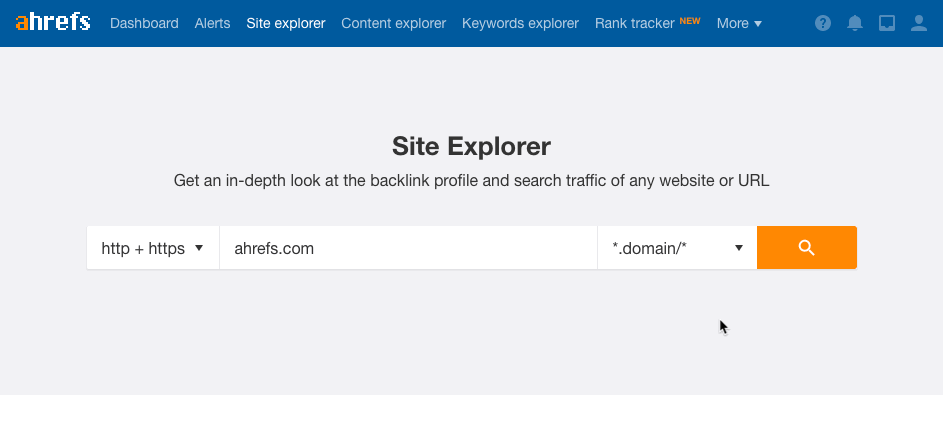Click the orange magnifier search button
Viewport: 943px width, 431px height.
(806, 248)
